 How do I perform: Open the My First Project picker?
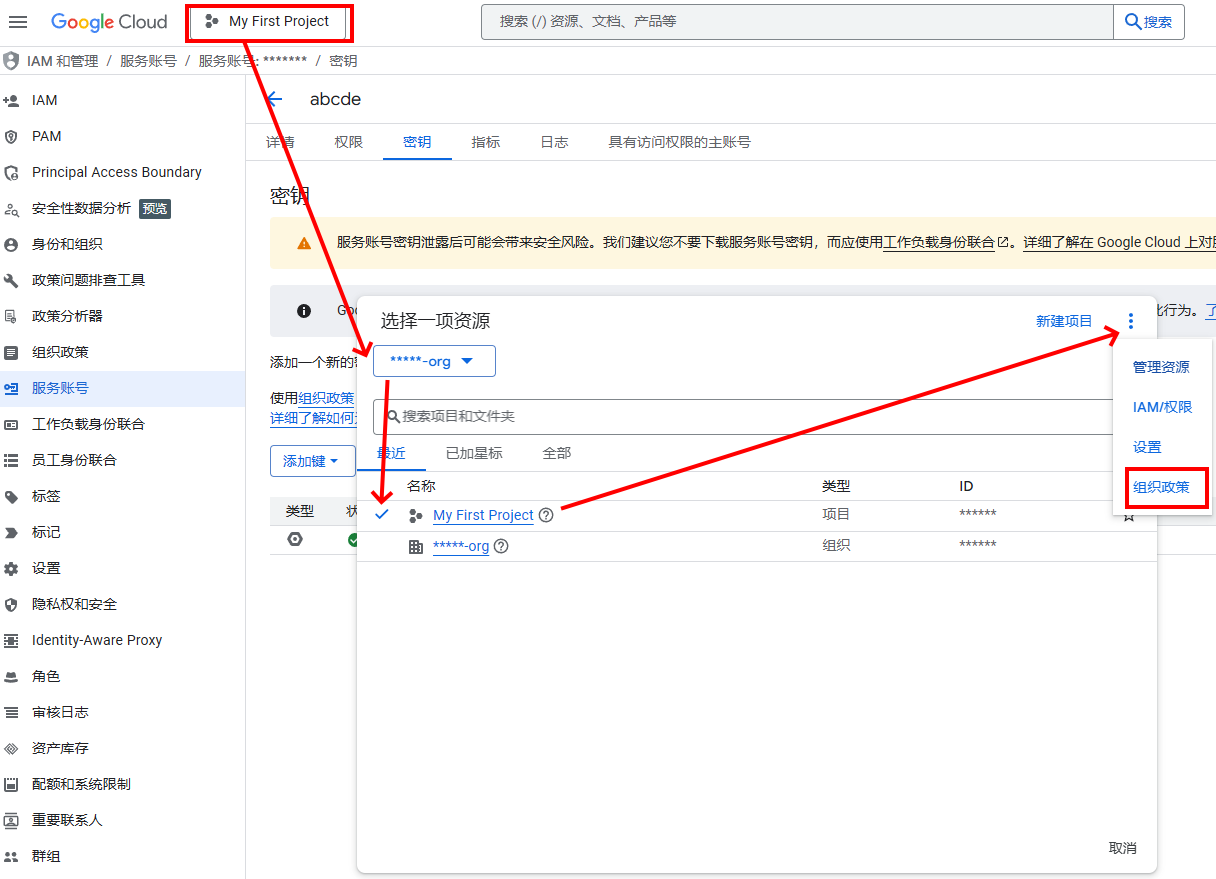[x=268, y=21]
